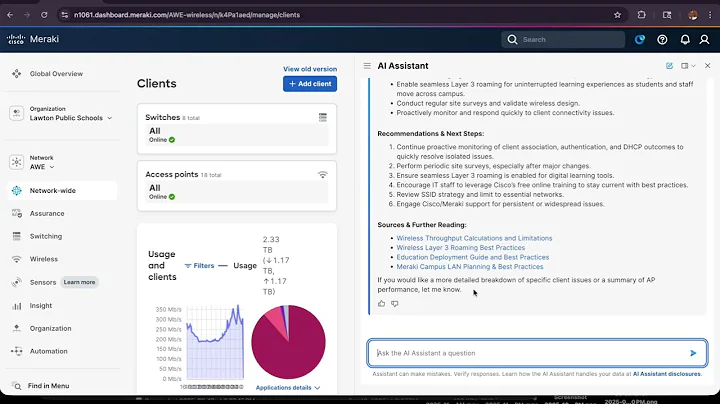Open the Sensors menu item
Viewport: 720px width, 404px height.
point(43,282)
